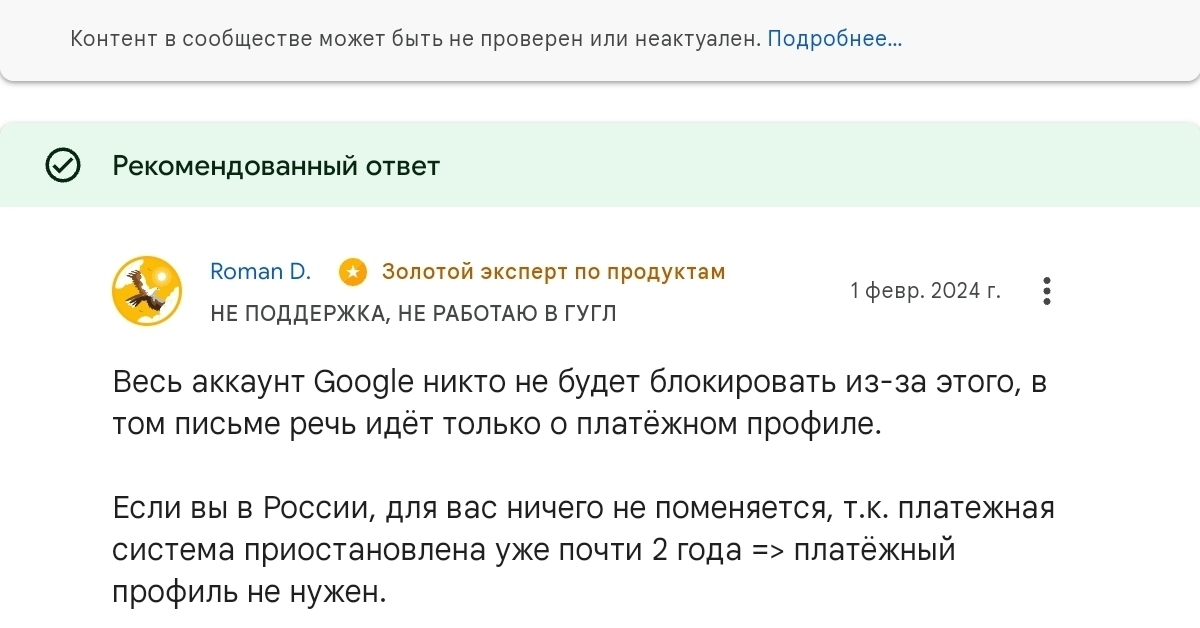
Task: Click the recommended answer checkmark icon
Action: pos(64,165)
